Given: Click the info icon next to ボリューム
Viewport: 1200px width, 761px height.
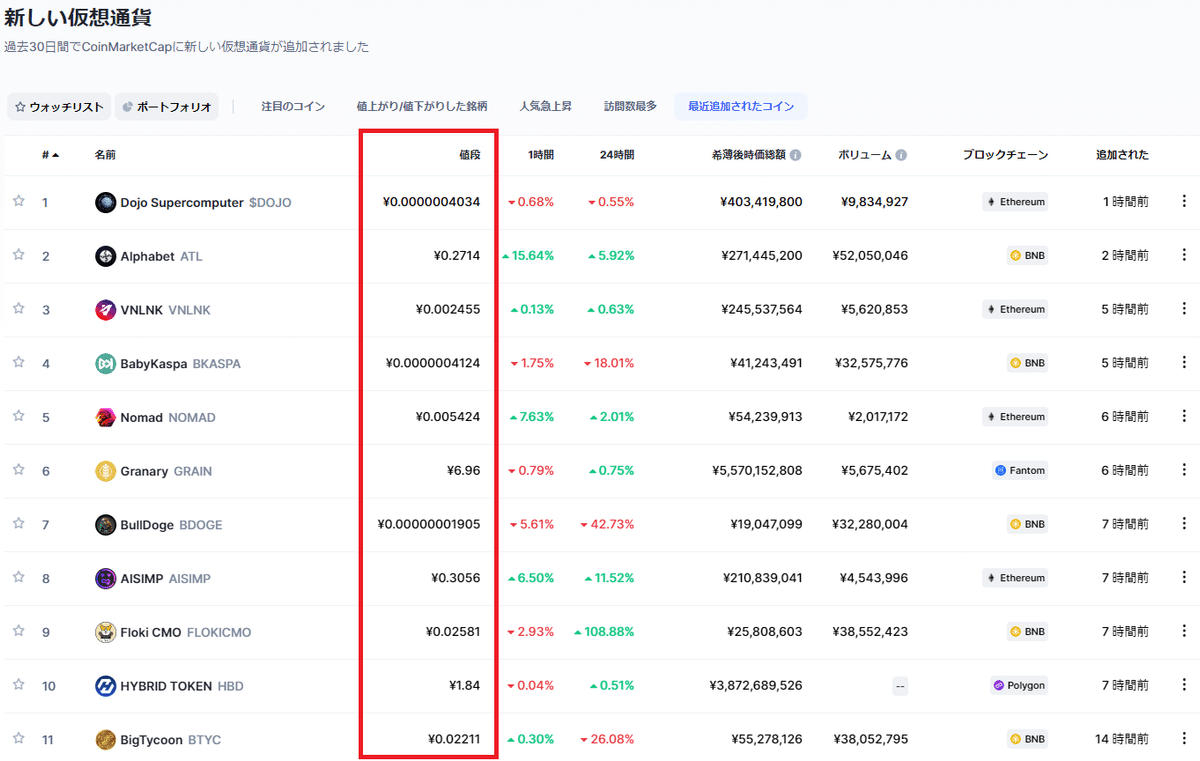Looking at the screenshot, I should [x=902, y=154].
